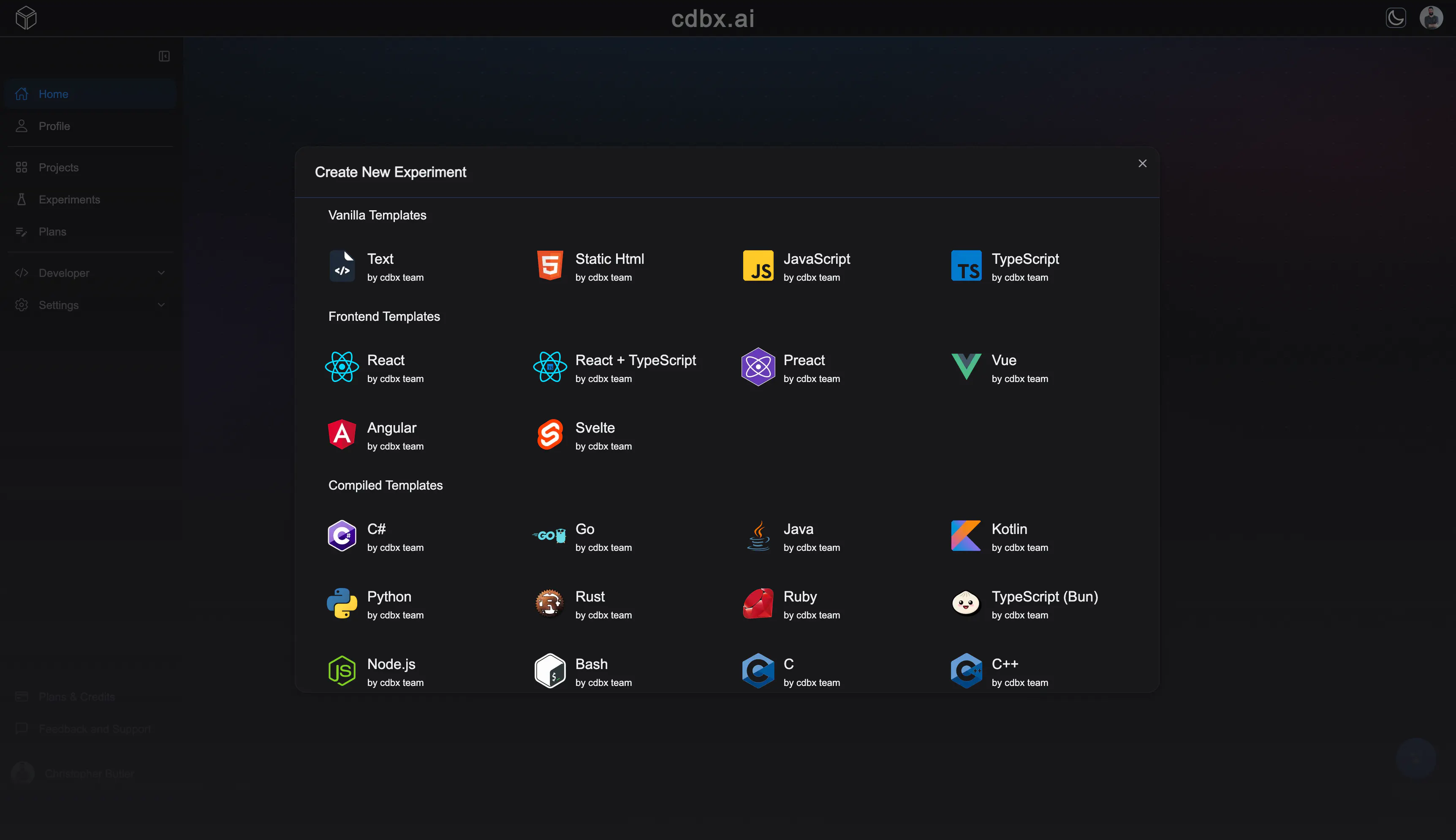This screenshot has height=840, width=1456.
Task: Select the TypeScript template label
Action: [x=1025, y=259]
